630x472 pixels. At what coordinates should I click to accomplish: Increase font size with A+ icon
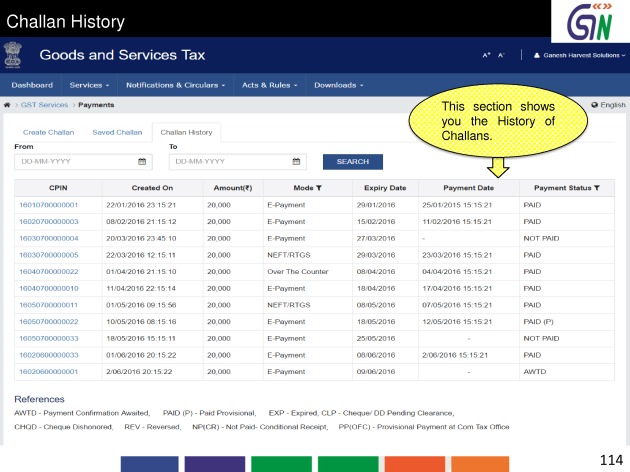click(486, 55)
